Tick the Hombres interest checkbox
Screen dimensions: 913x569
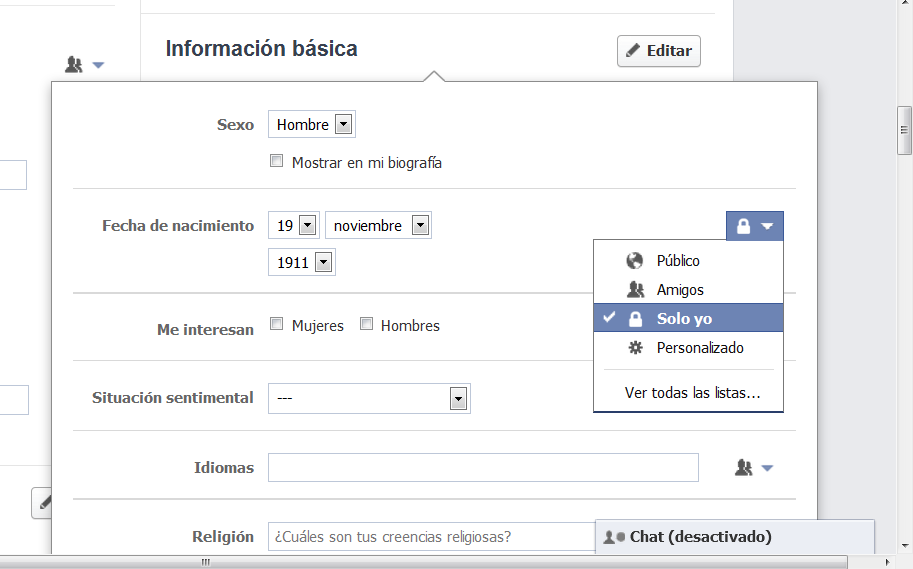pos(367,324)
